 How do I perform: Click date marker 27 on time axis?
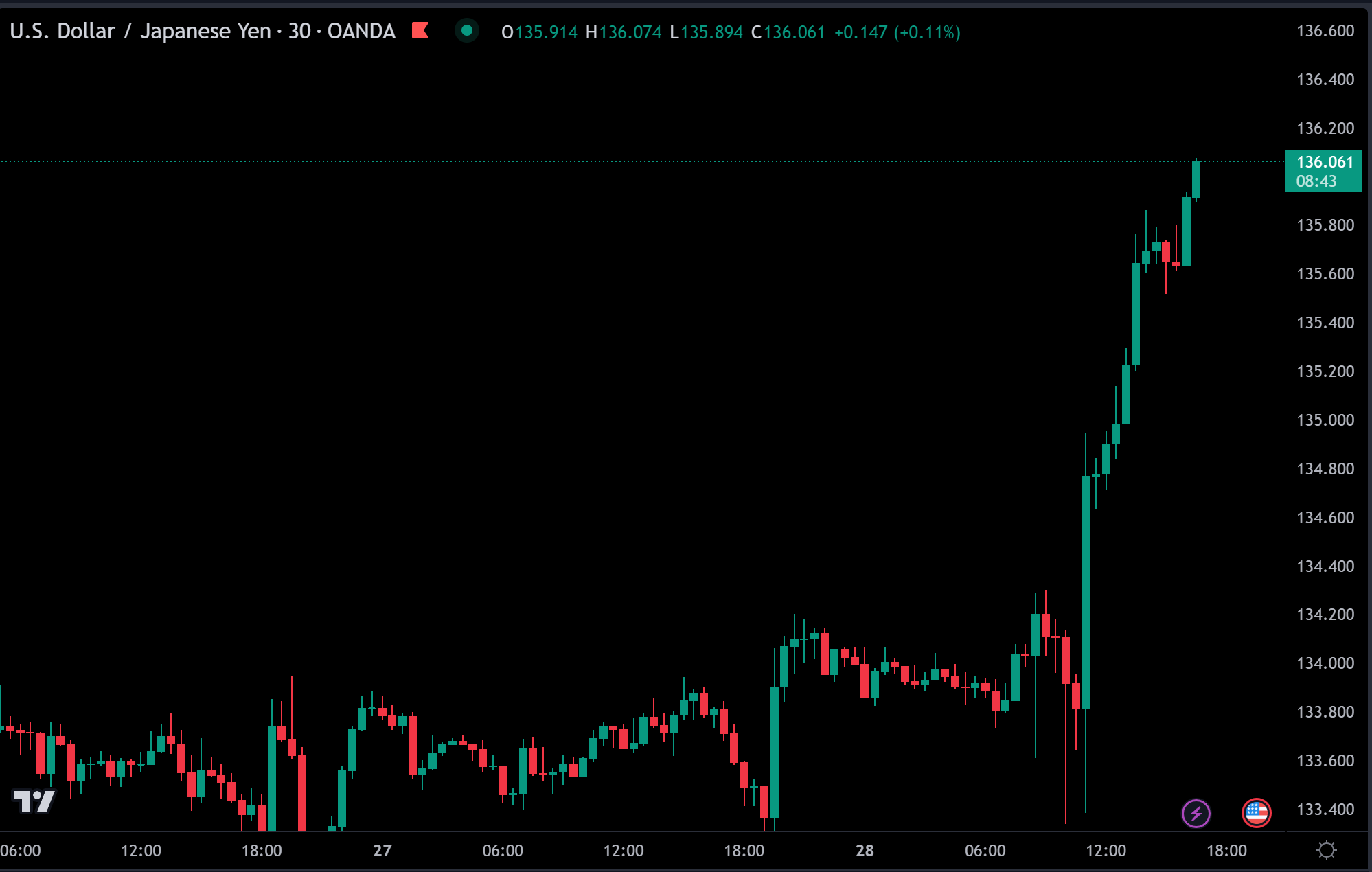click(x=382, y=851)
